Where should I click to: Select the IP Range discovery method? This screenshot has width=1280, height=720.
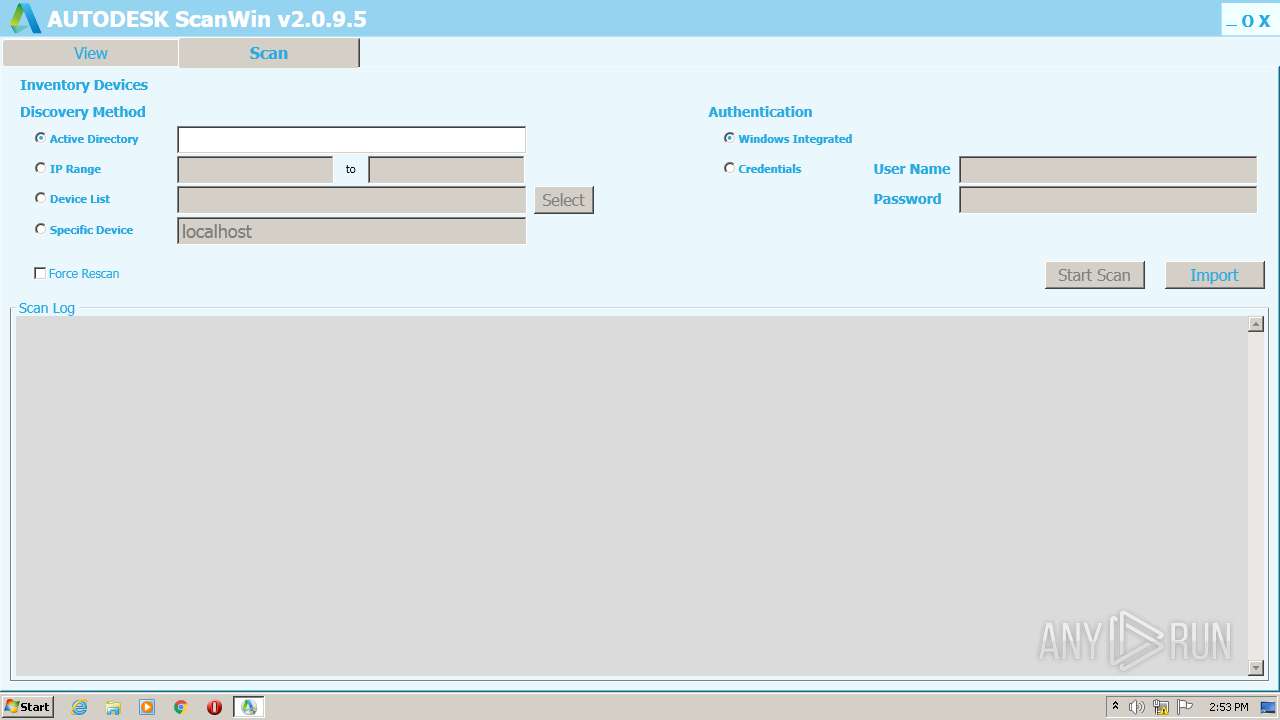coord(40,168)
